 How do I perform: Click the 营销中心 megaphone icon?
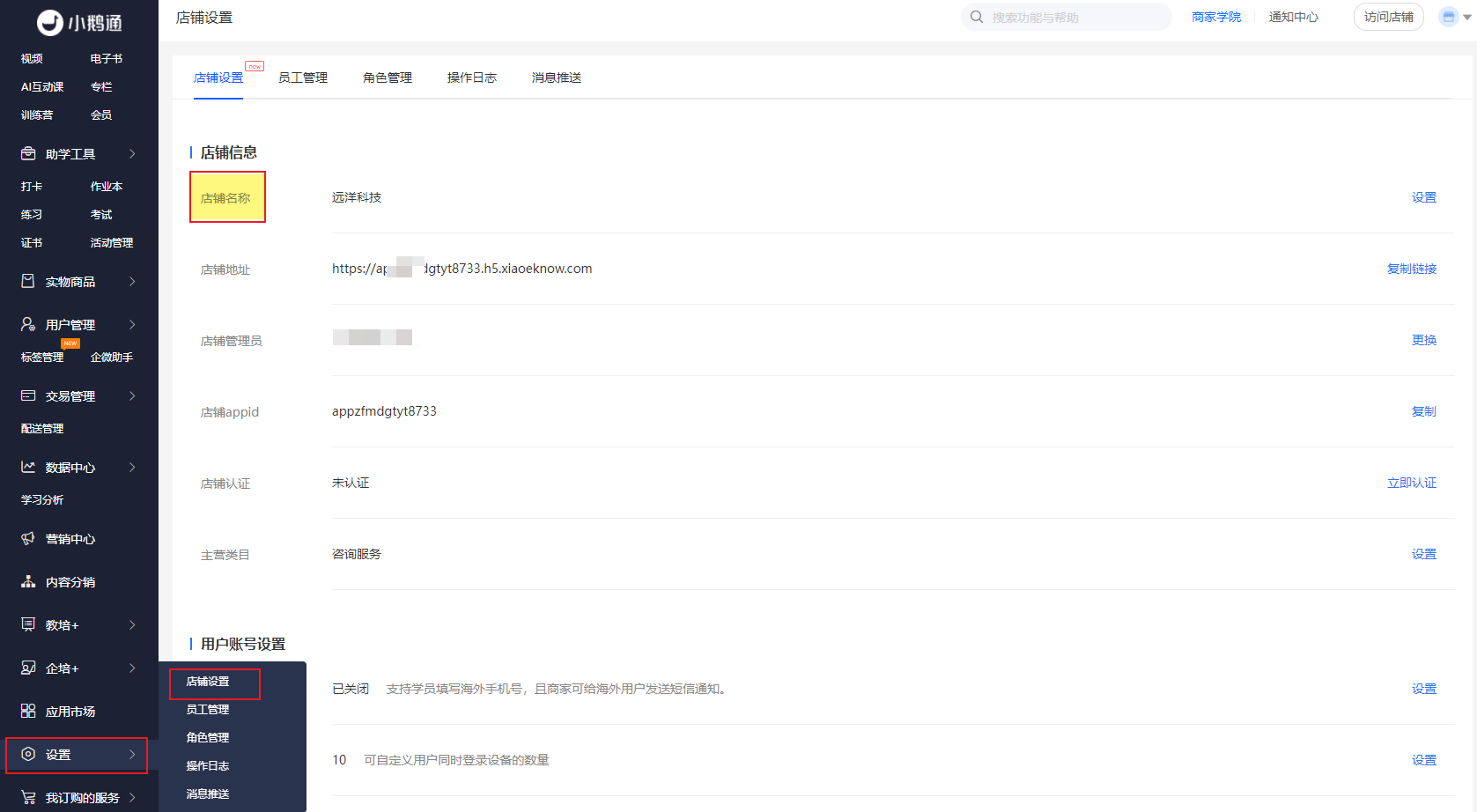point(28,538)
